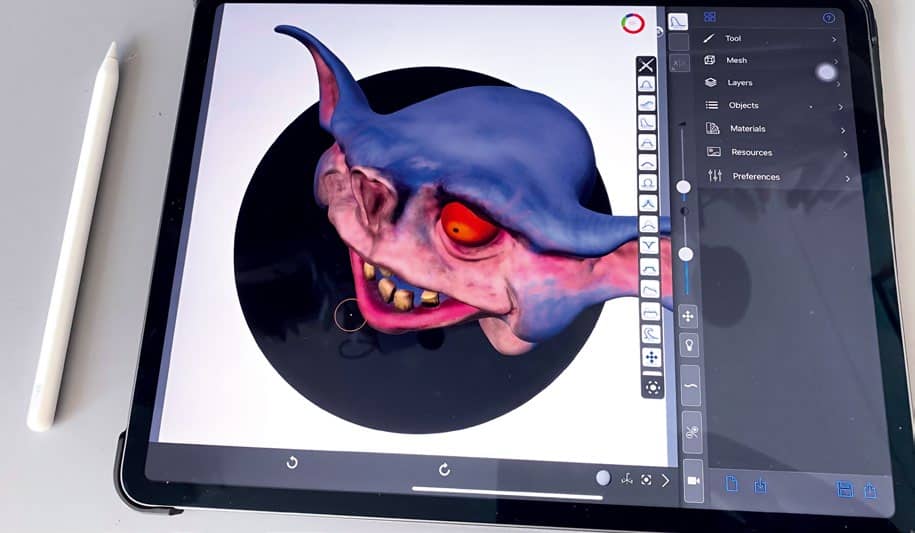Share the scene via the export icon
The image size is (915, 533).
coord(870,490)
